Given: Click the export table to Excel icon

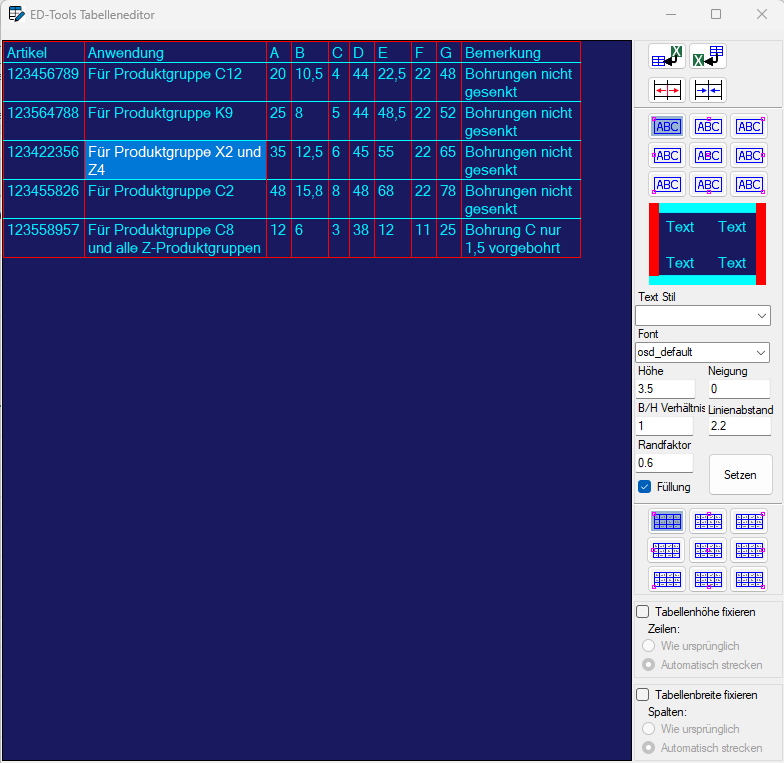Looking at the screenshot, I should tap(708, 57).
